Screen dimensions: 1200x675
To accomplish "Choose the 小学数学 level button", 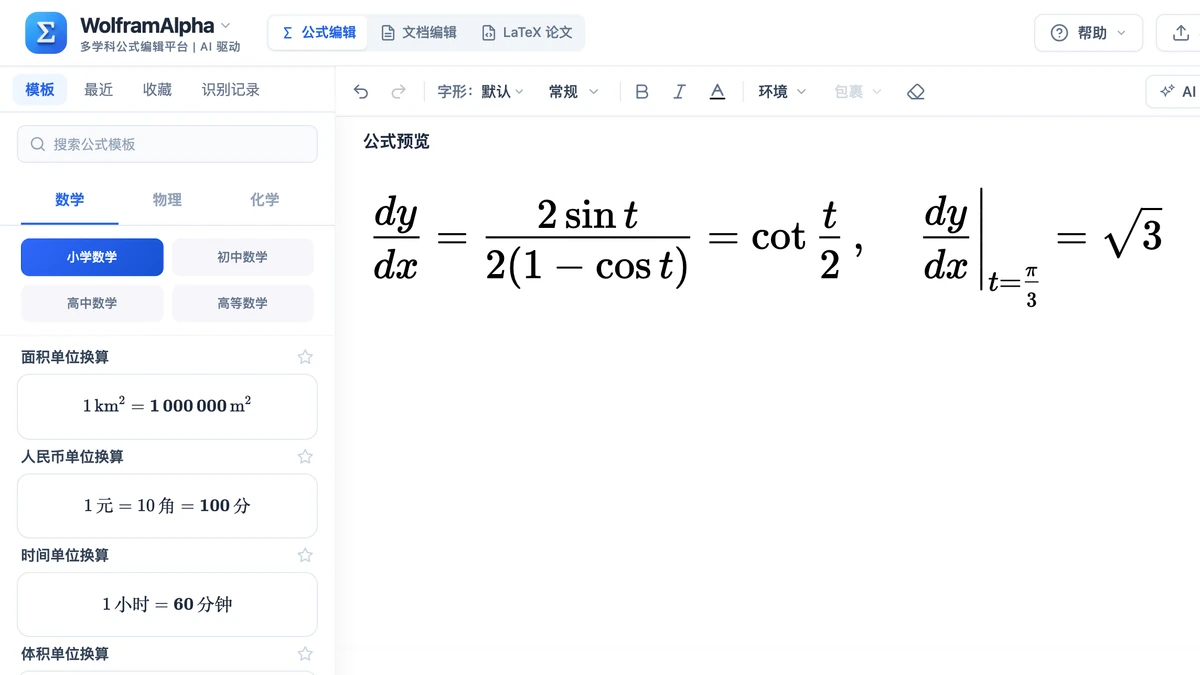I will 92,257.
